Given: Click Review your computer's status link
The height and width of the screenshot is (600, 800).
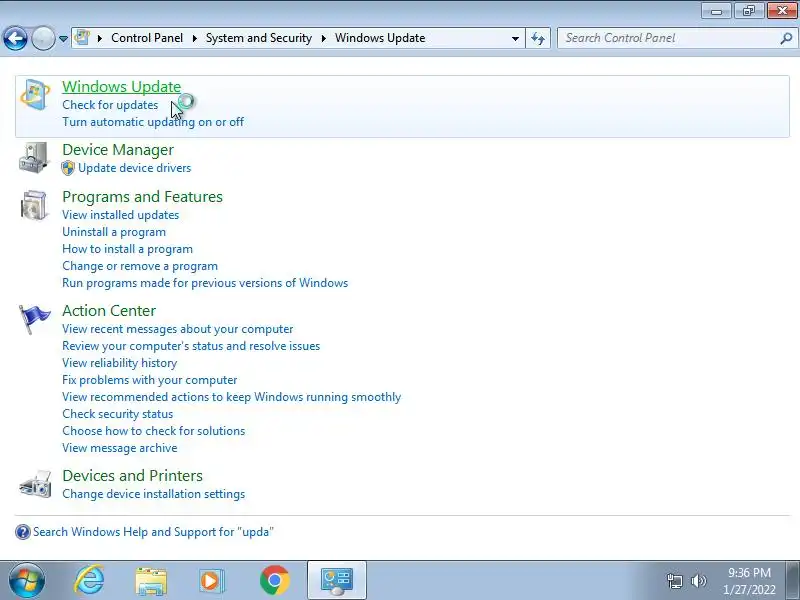Looking at the screenshot, I should click(191, 346).
